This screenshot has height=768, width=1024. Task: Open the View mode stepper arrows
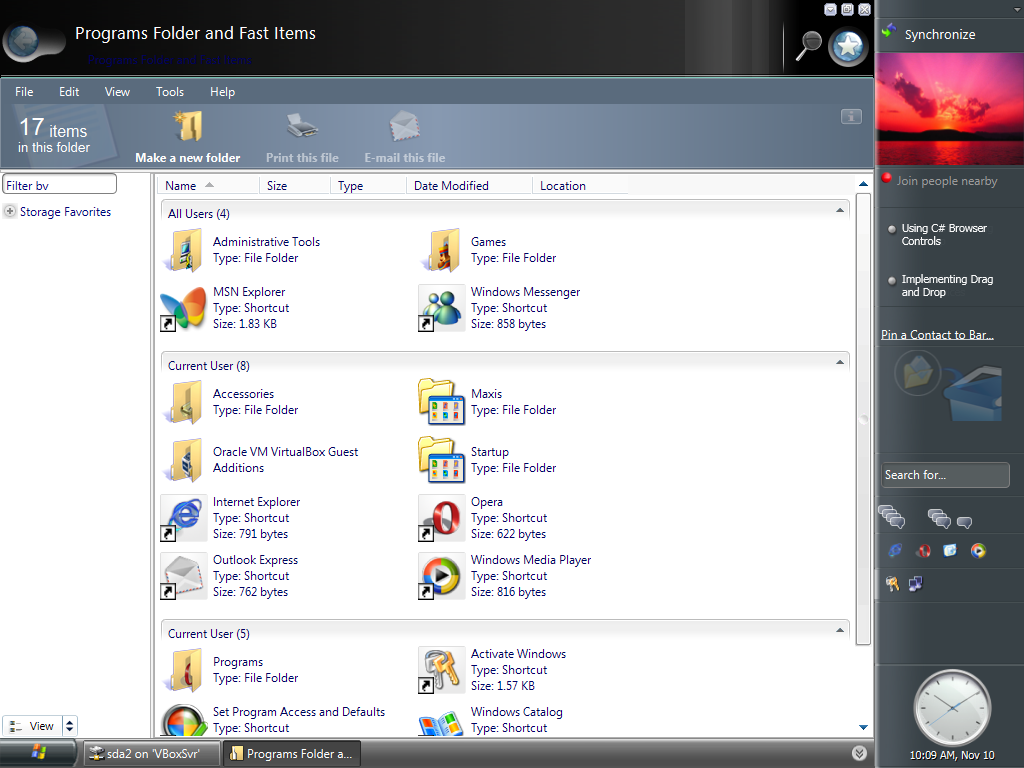[x=69, y=726]
